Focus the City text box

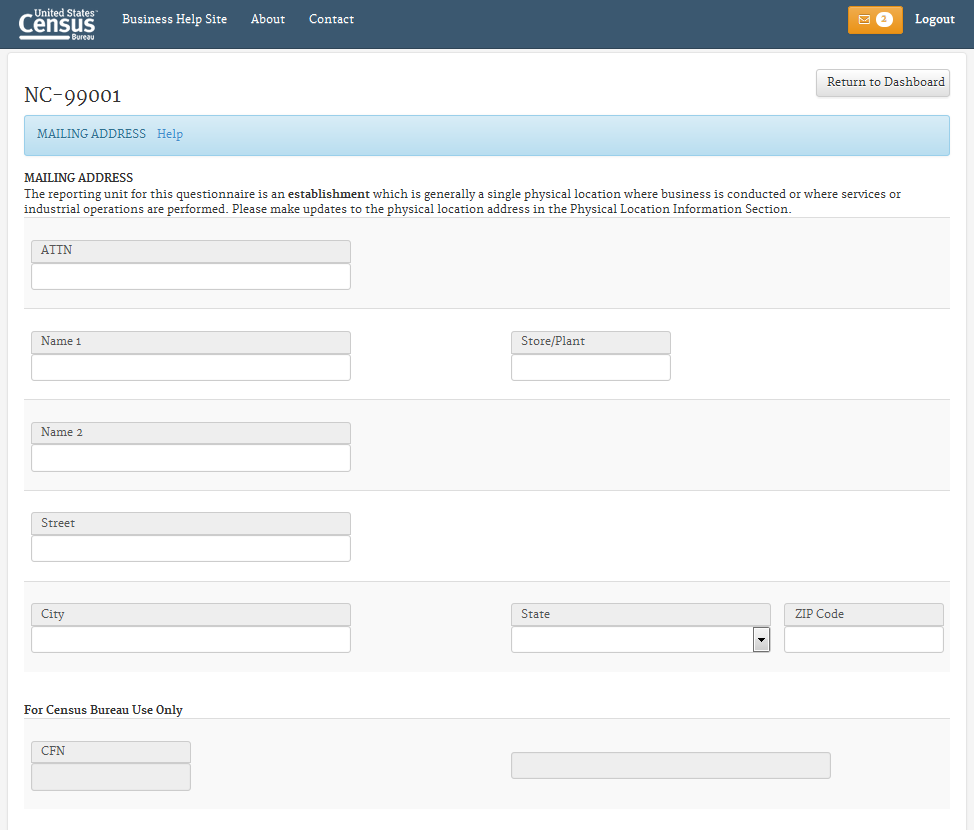191,640
